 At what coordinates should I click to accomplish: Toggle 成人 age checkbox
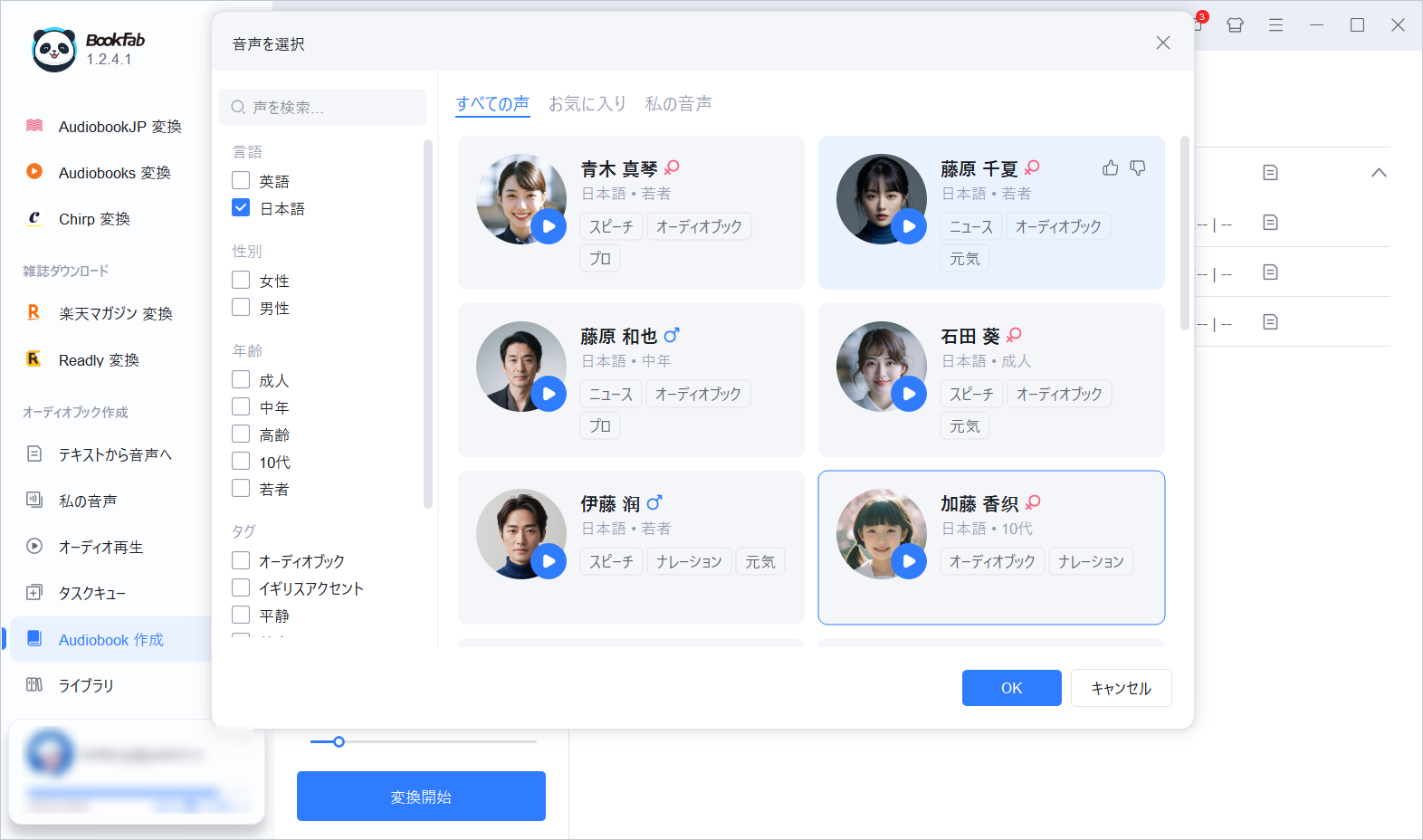(x=241, y=379)
